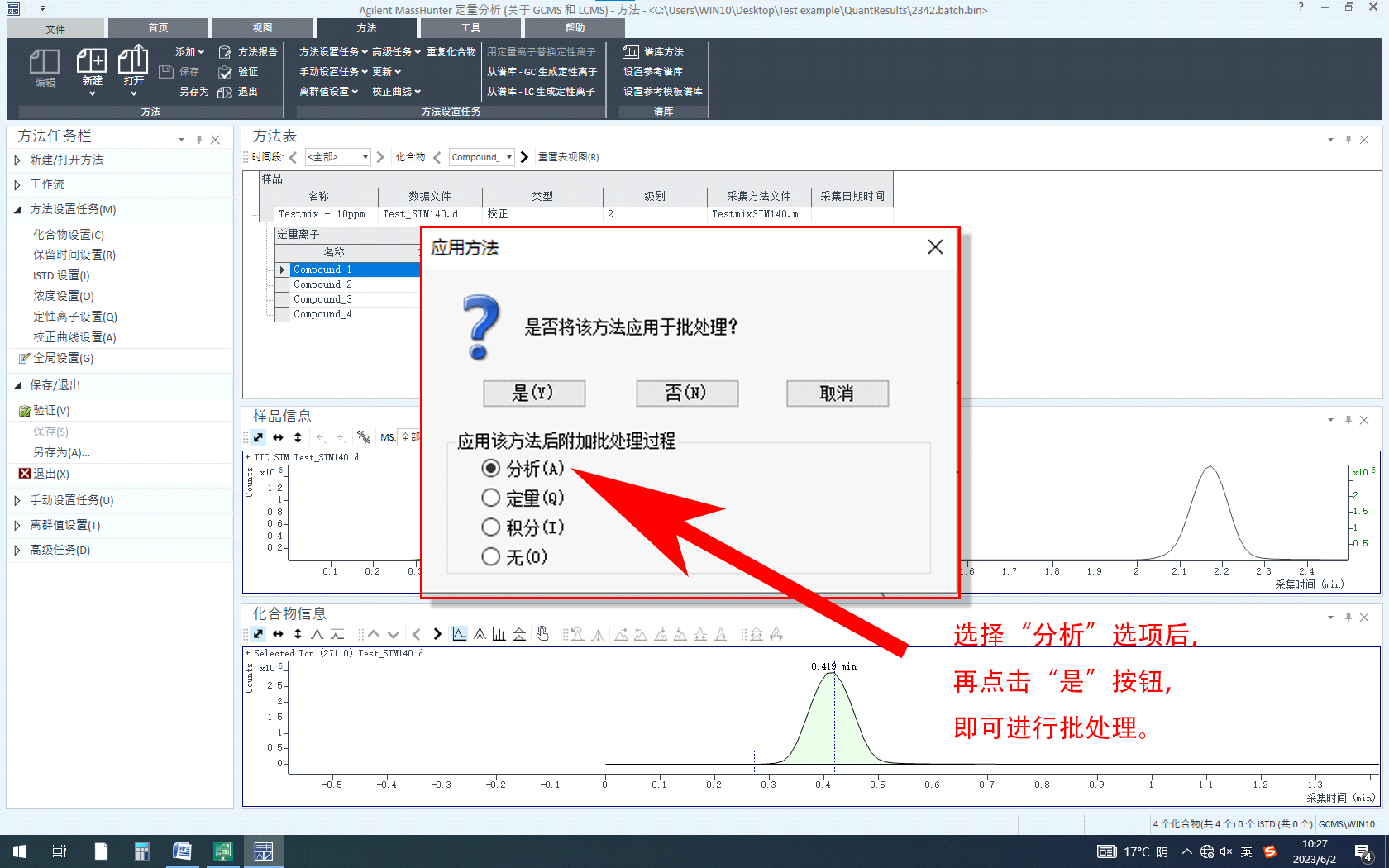Expand the 工作流 tree section

(17, 184)
